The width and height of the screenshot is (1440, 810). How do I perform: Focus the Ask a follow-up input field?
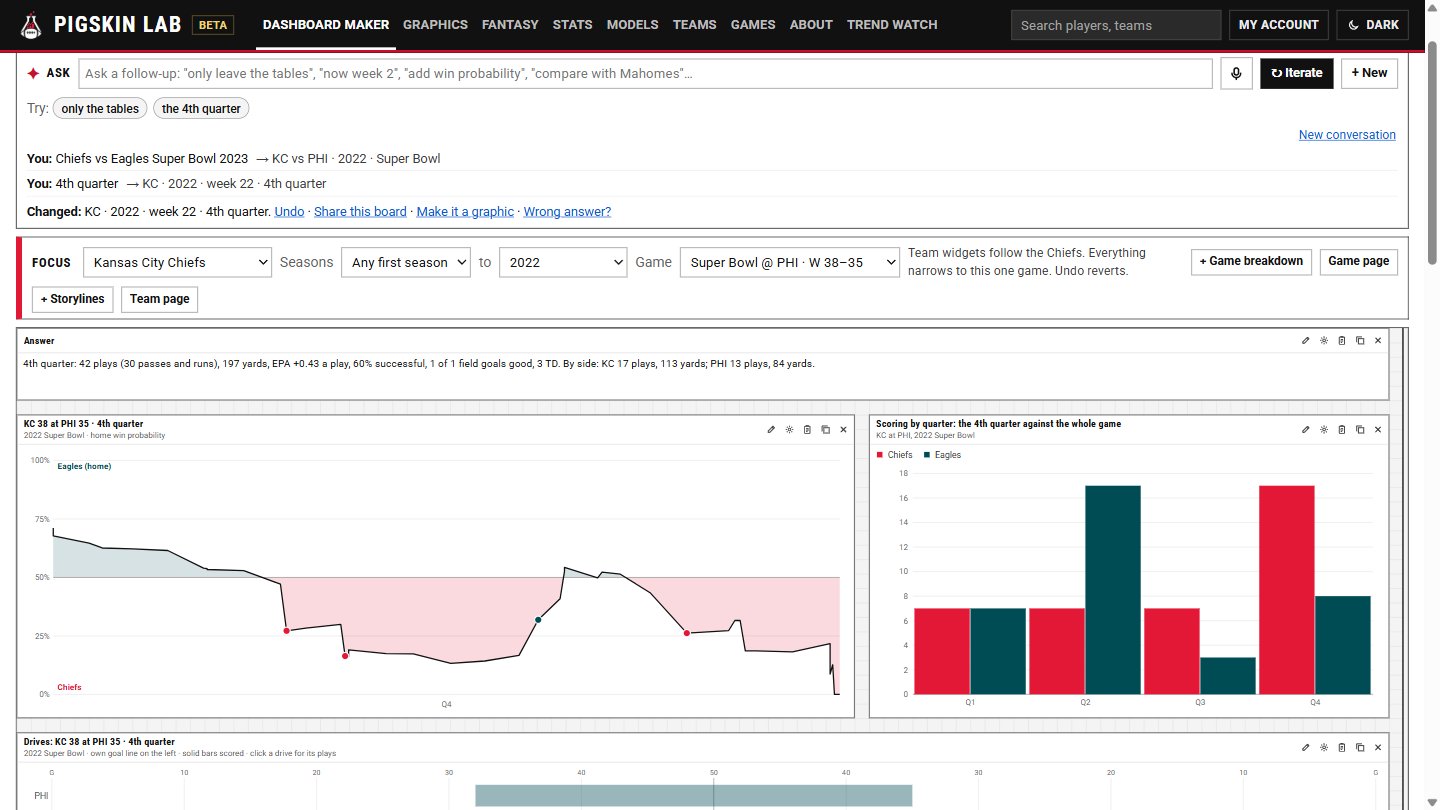click(x=645, y=73)
